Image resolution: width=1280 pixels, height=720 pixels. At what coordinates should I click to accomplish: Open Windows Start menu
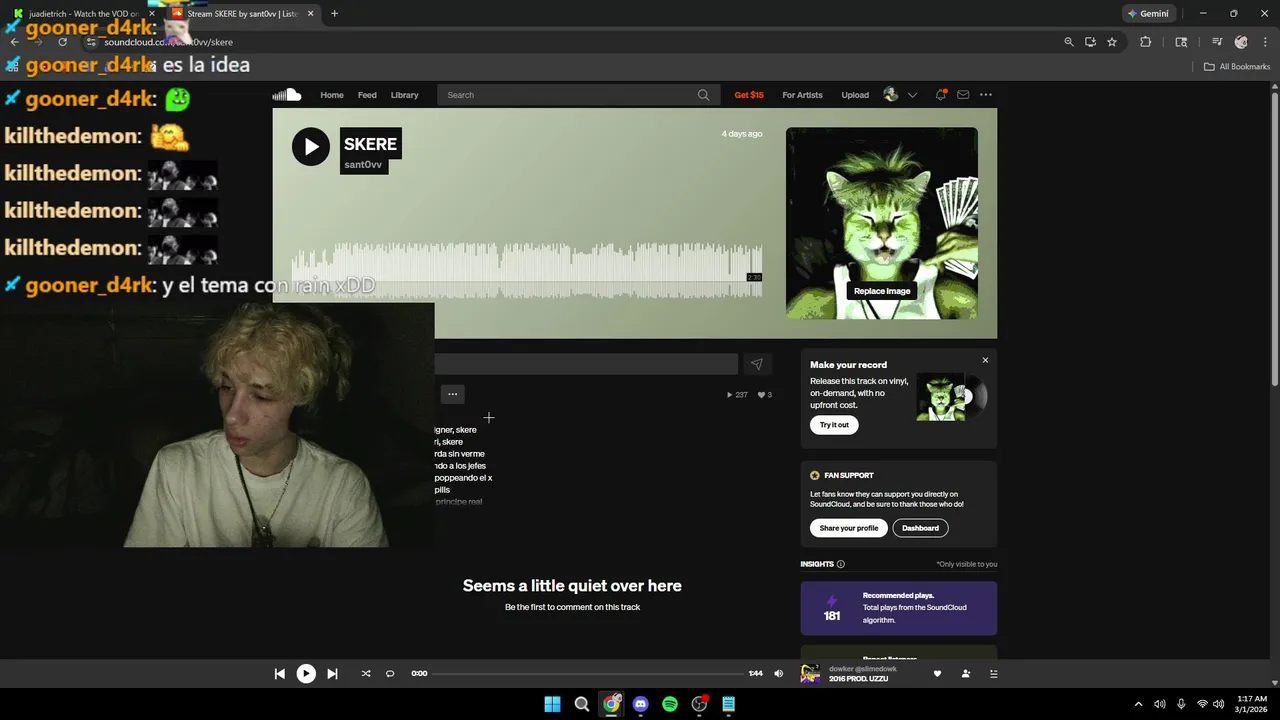(552, 704)
